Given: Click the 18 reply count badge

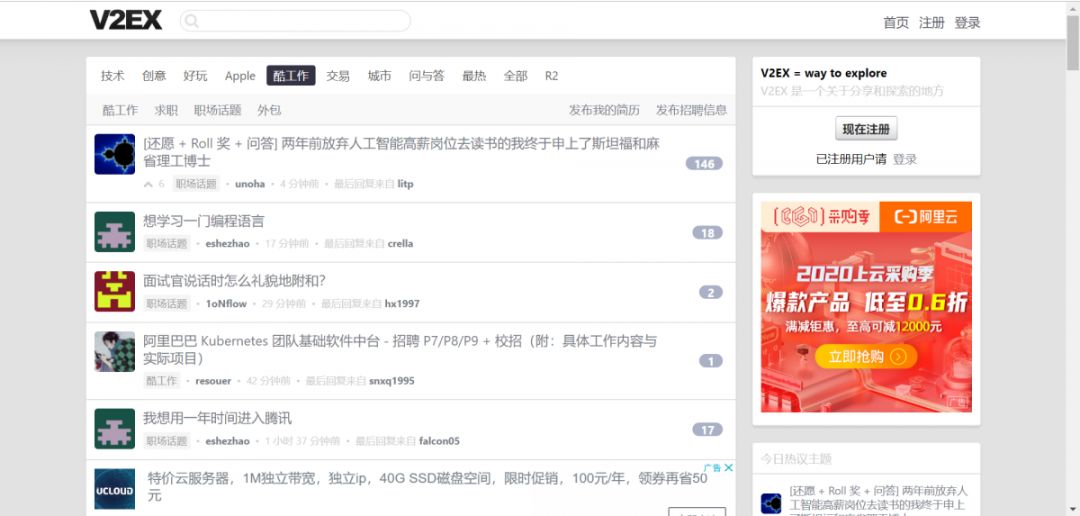Looking at the screenshot, I should [707, 233].
